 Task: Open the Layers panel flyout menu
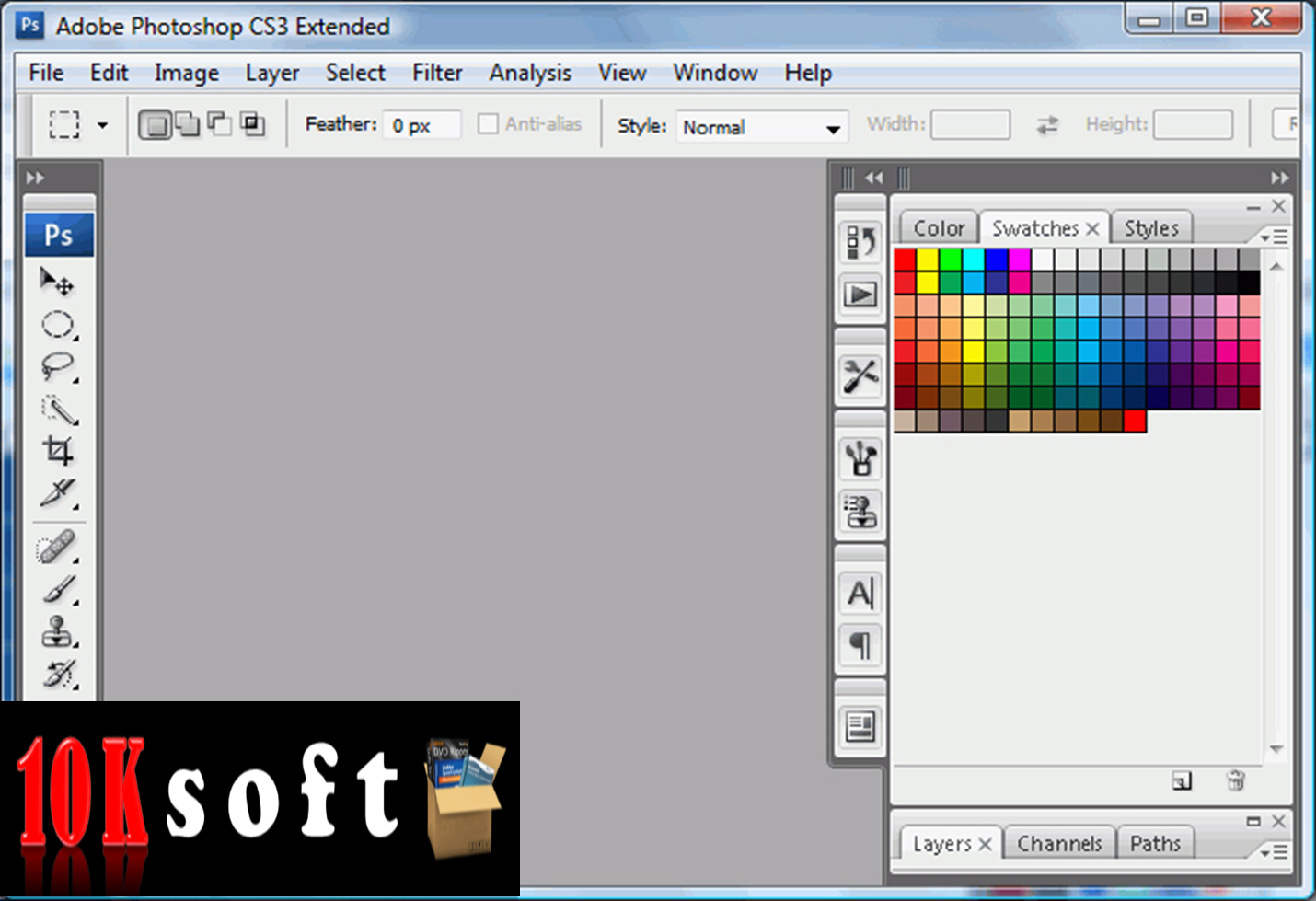tap(1275, 853)
